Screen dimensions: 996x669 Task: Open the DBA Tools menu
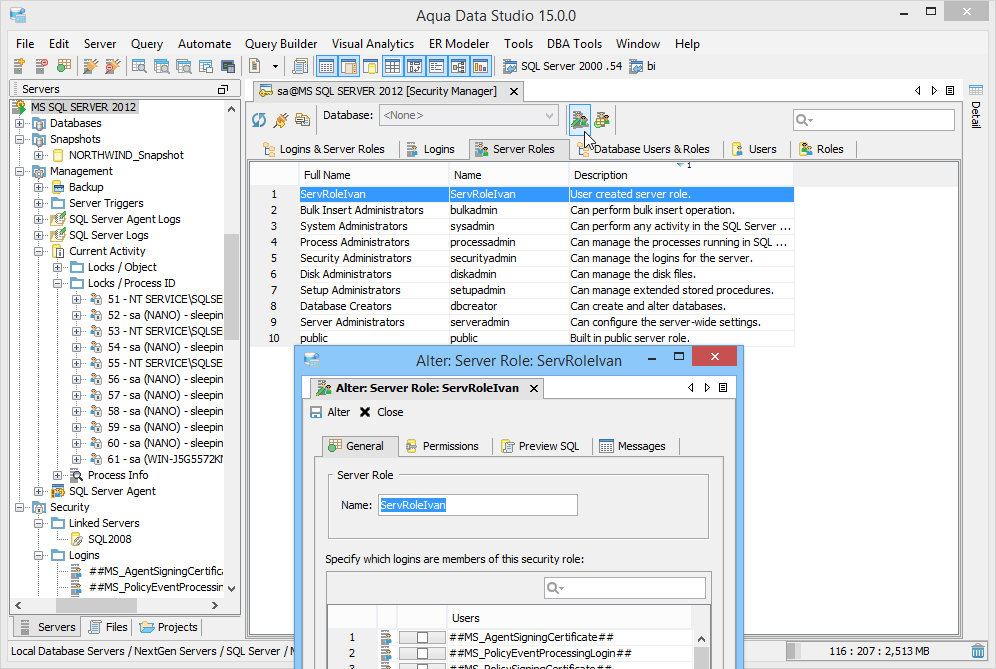[574, 44]
